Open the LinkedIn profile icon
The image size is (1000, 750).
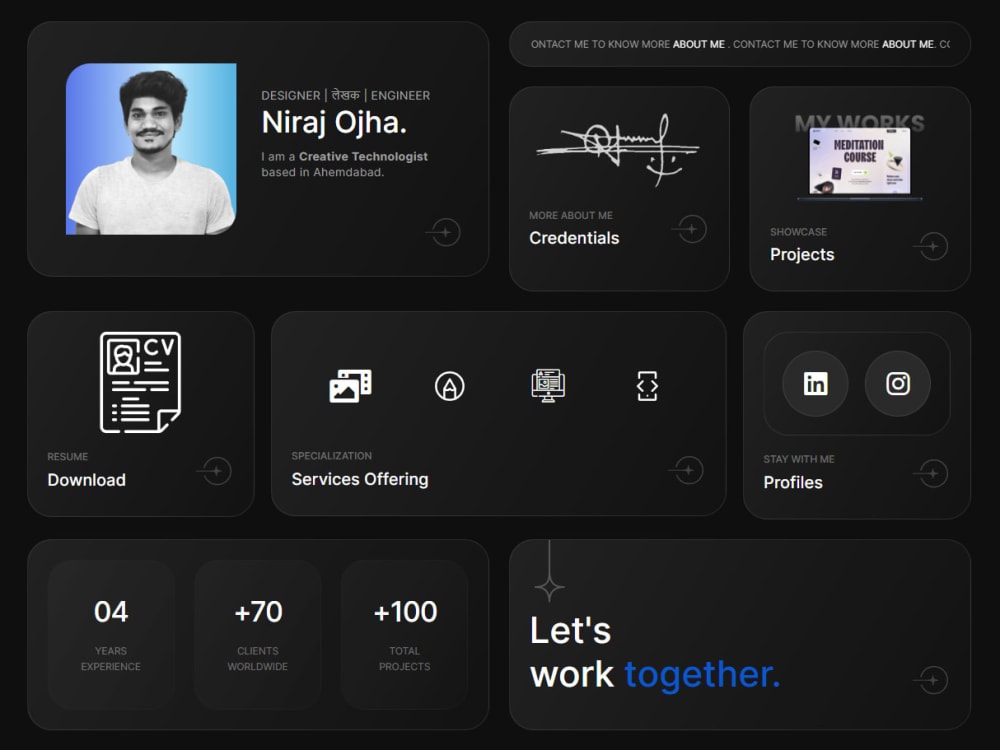coord(814,383)
